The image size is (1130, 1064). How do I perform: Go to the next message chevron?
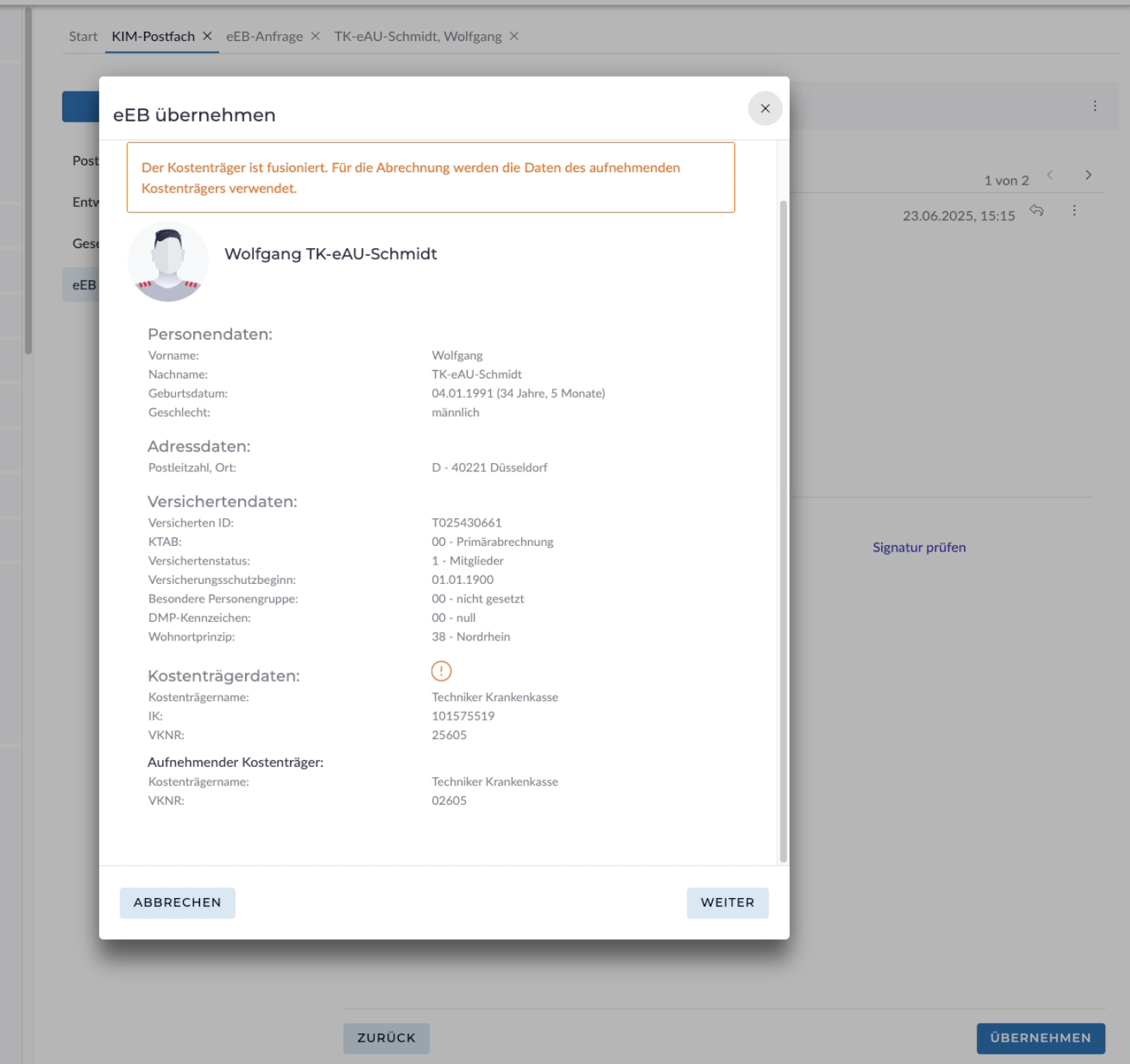[x=1088, y=175]
